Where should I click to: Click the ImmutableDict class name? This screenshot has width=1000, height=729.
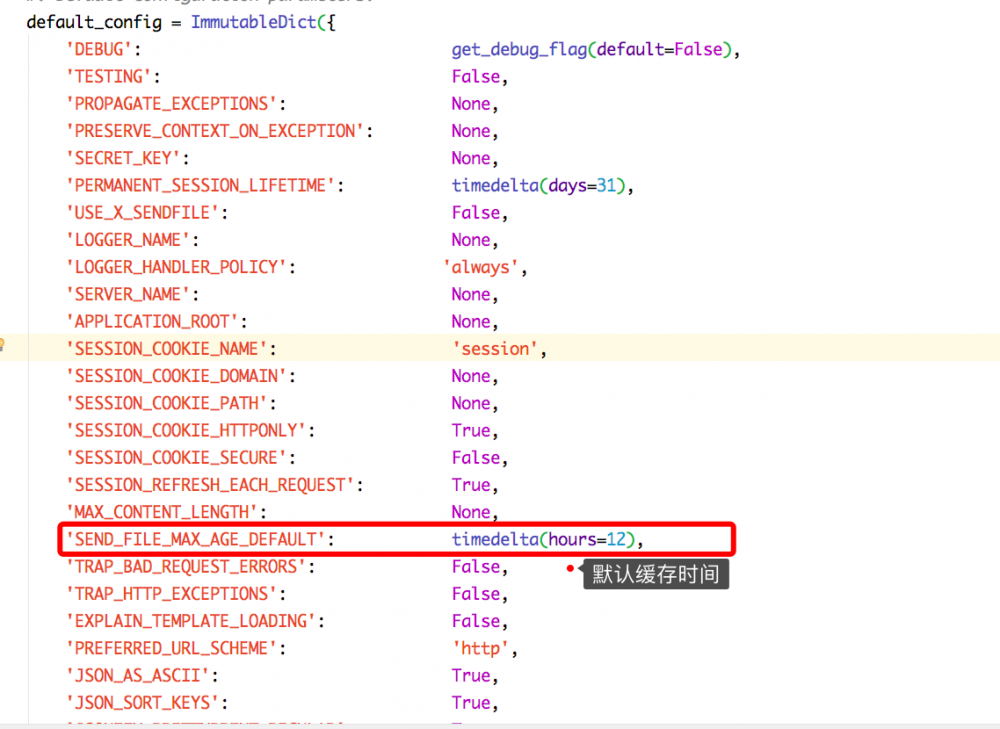point(254,22)
